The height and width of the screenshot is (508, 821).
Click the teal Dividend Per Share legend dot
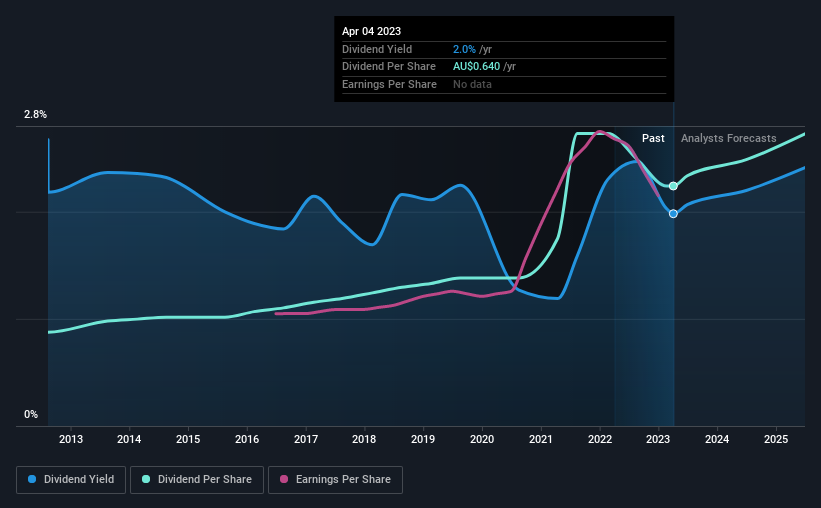coord(146,479)
